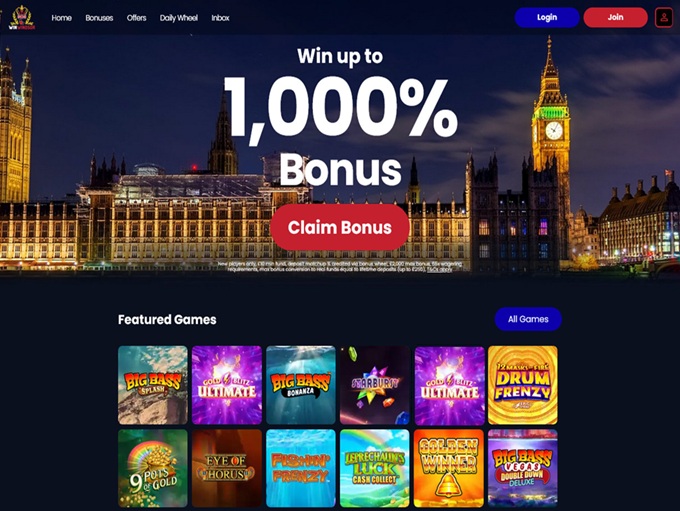Click the Claim Bonus button
Viewport: 680px width, 511px height.
[x=340, y=227]
